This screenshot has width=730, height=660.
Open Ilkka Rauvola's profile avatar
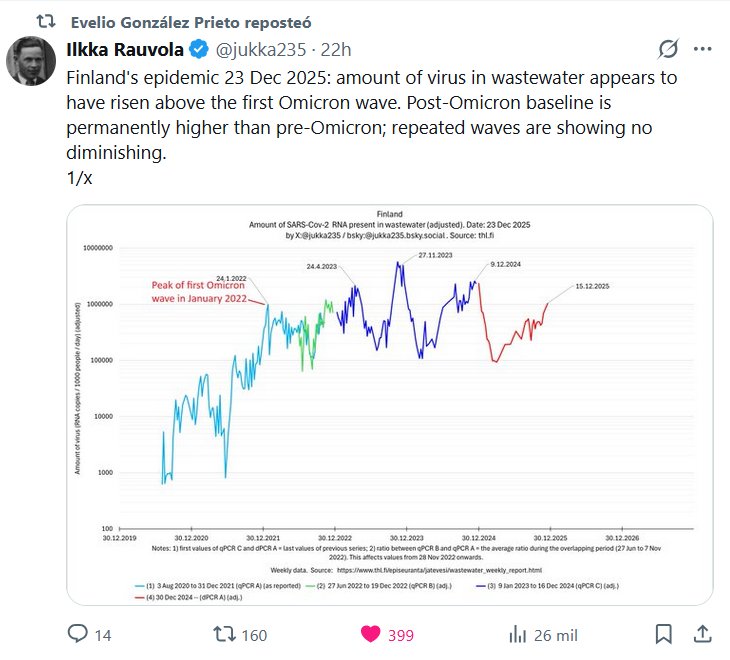coord(31,61)
